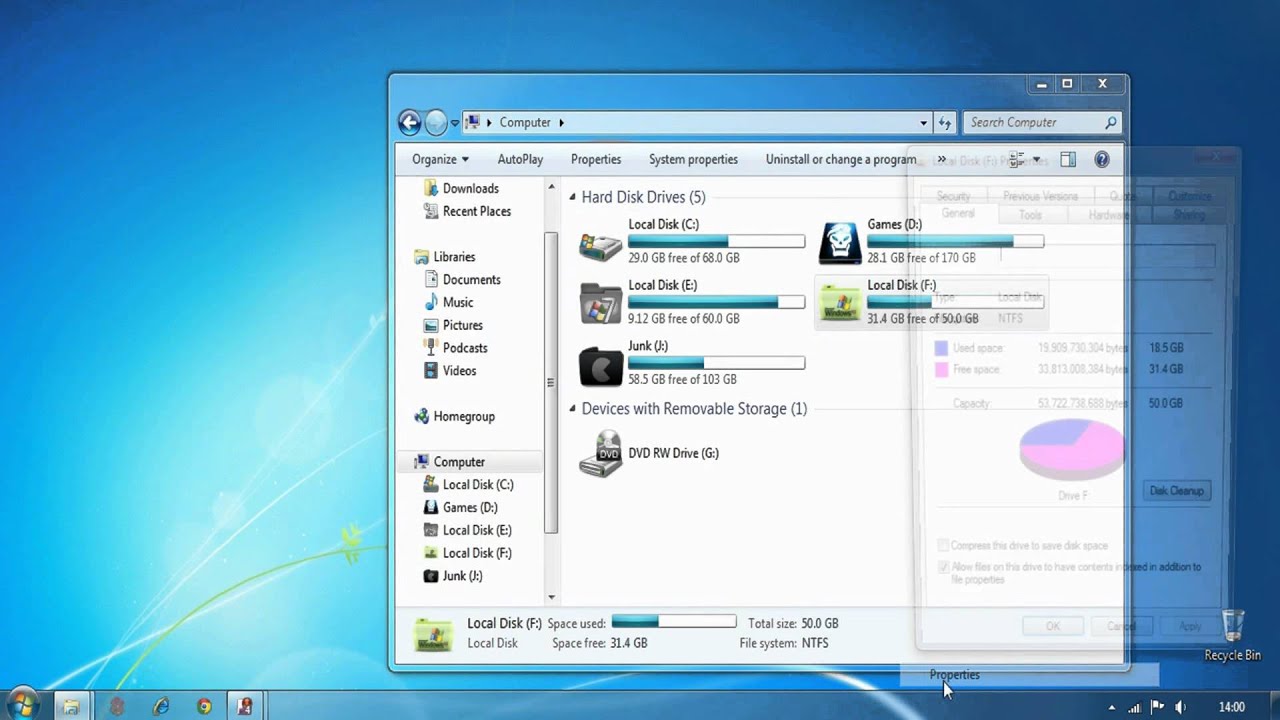Collapse the Devices with Removable Storage group

[x=573, y=408]
